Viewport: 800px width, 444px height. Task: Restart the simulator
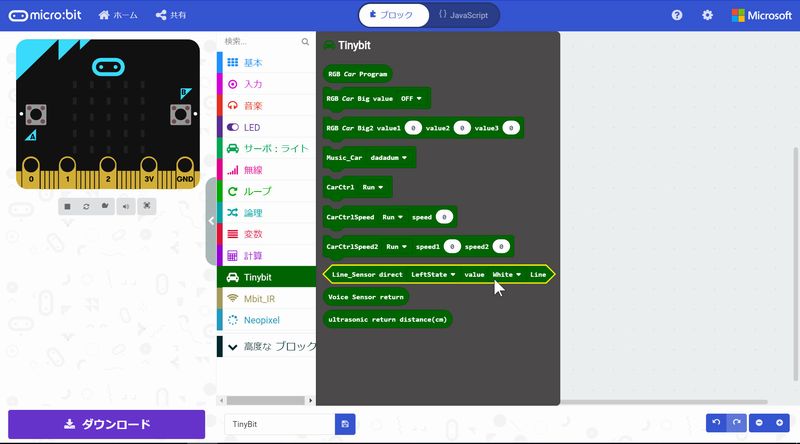(87, 206)
